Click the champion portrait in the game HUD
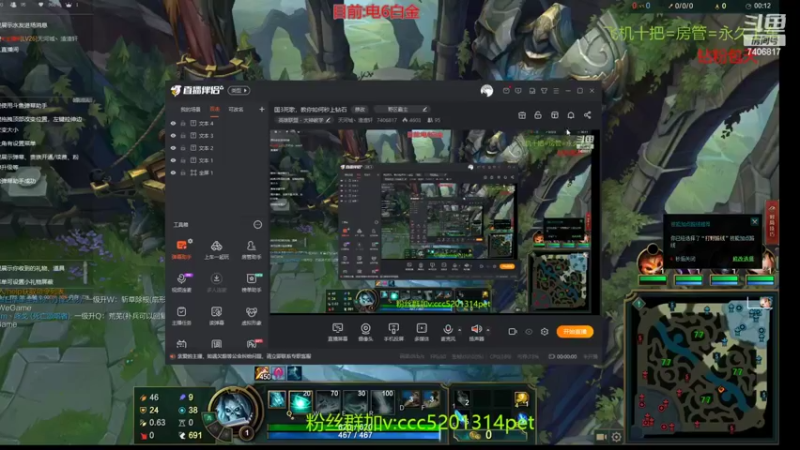The width and height of the screenshot is (800, 450). point(234,408)
